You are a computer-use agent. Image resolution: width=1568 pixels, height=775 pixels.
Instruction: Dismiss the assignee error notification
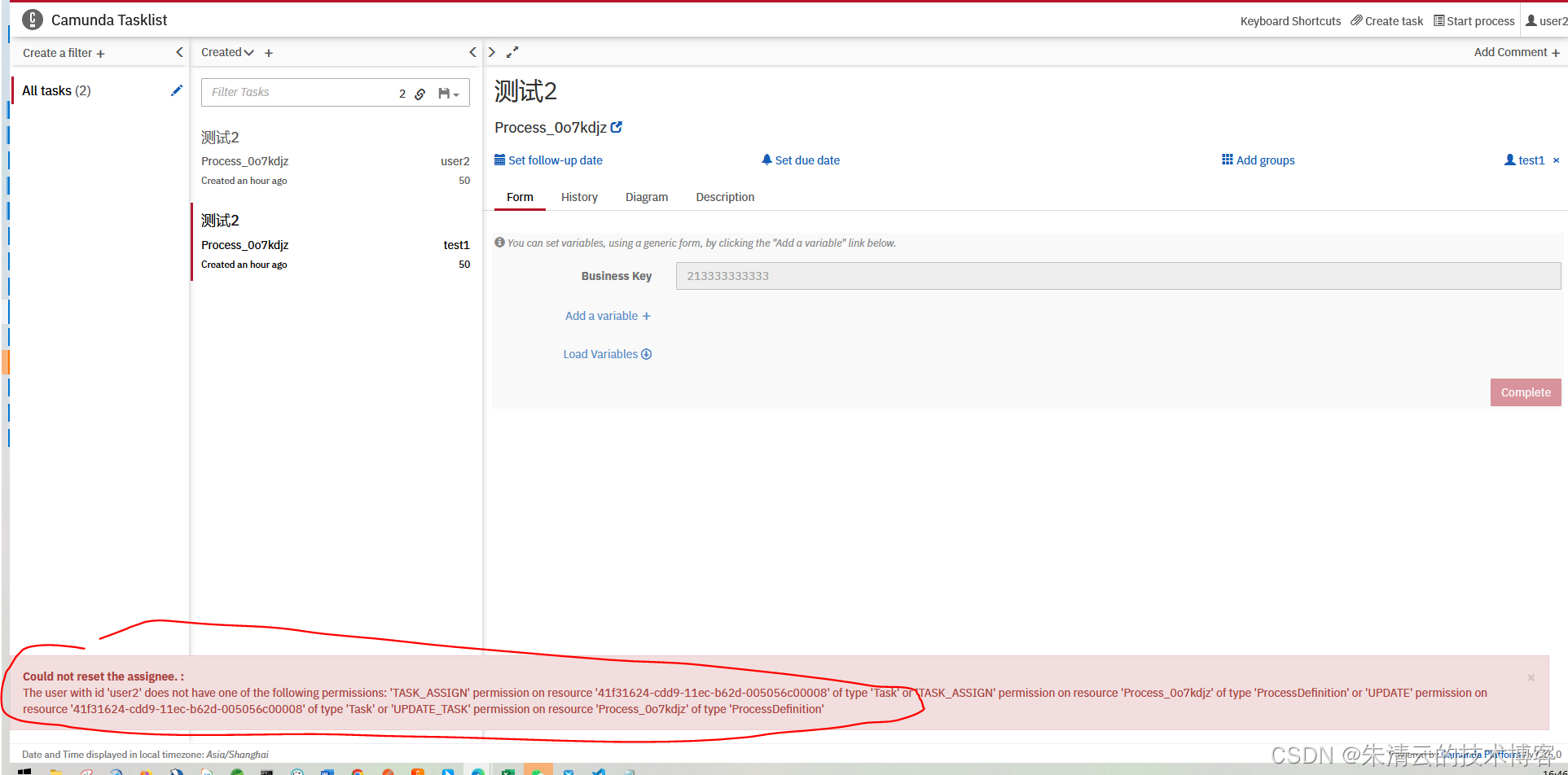1531,677
